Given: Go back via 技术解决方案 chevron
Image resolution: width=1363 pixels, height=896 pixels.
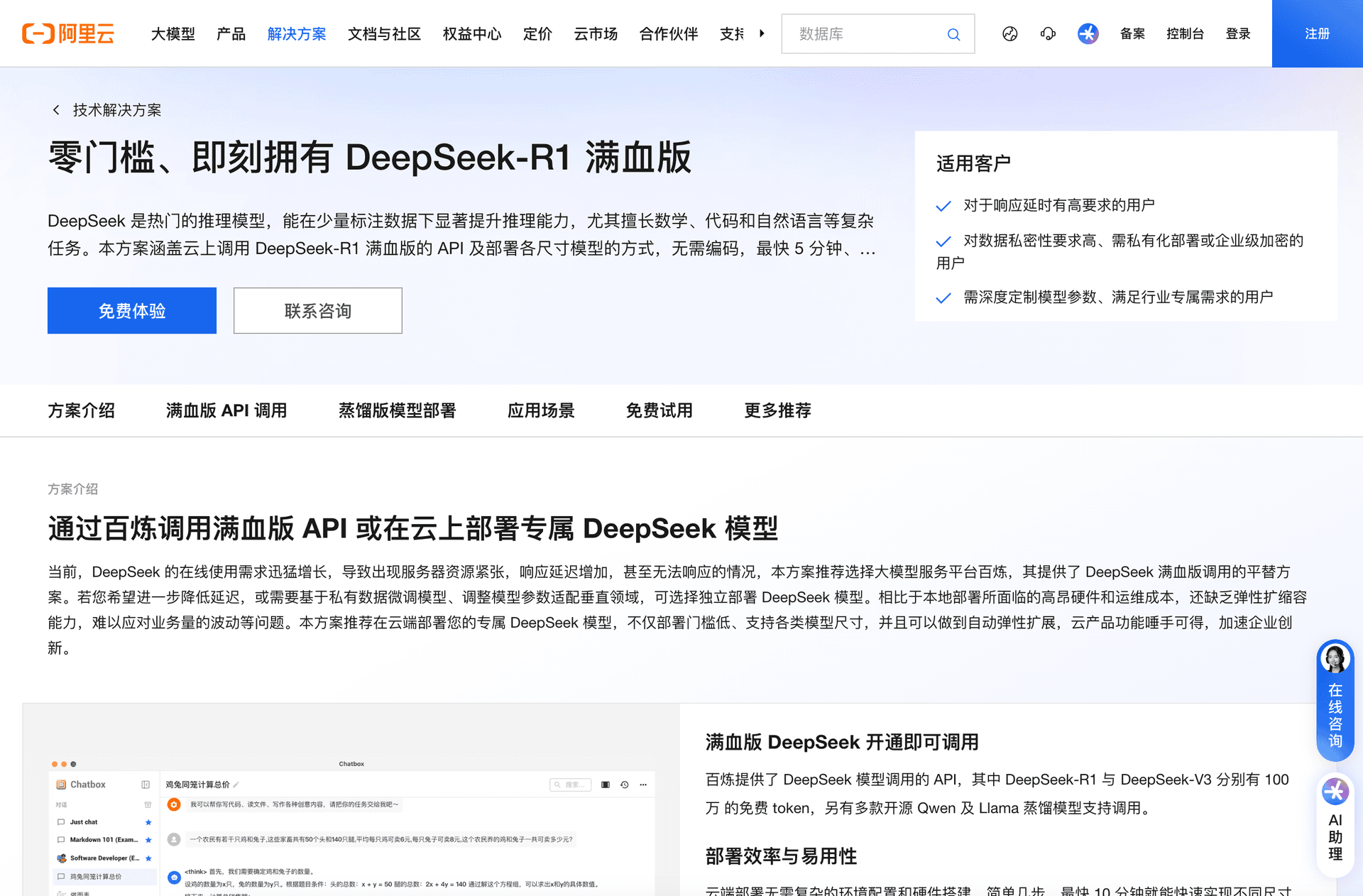Looking at the screenshot, I should 56,110.
